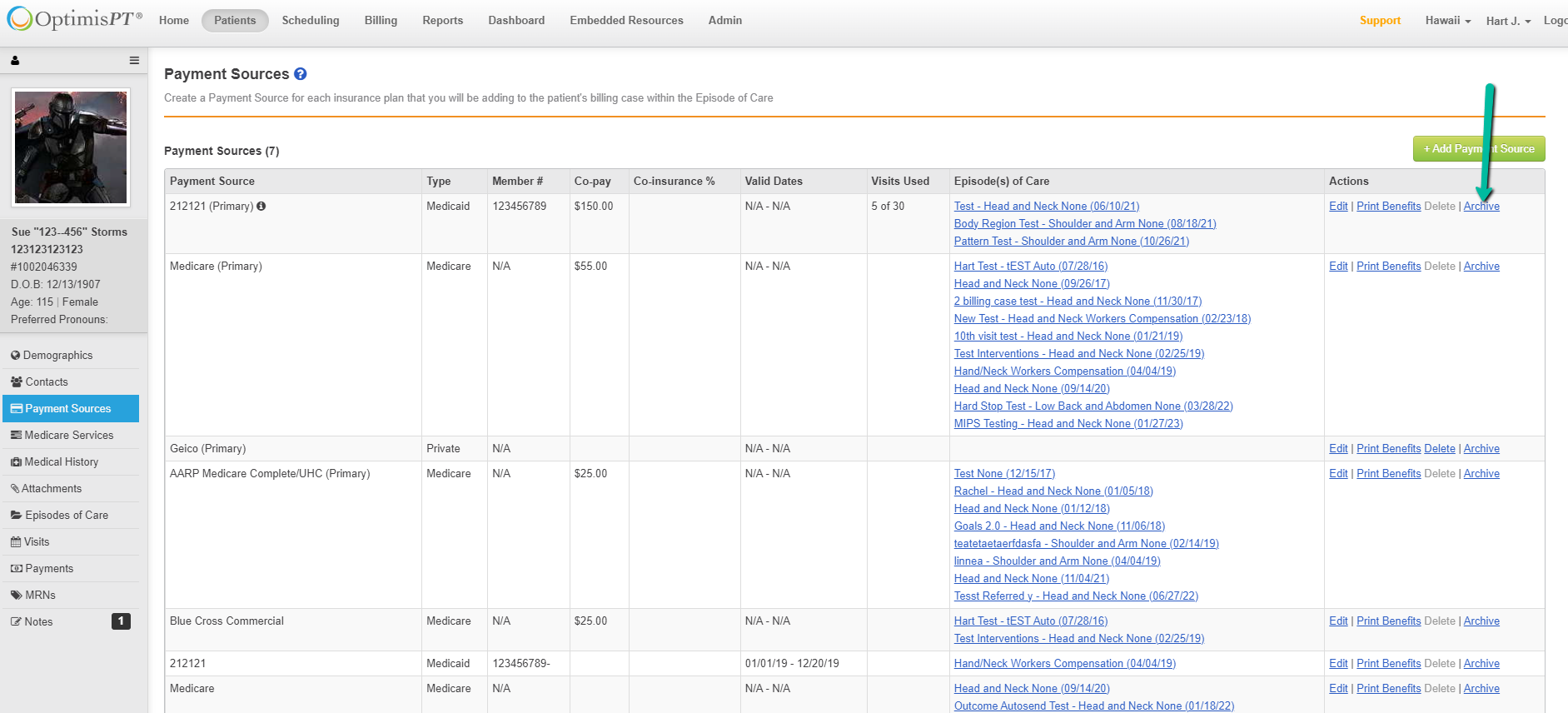Click the Payment Sources help question icon
This screenshot has width=1568, height=713.
pyautogui.click(x=301, y=74)
